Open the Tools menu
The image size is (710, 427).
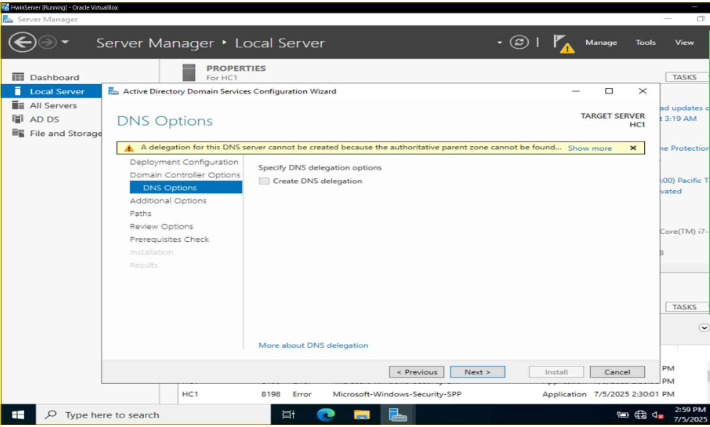pos(645,43)
